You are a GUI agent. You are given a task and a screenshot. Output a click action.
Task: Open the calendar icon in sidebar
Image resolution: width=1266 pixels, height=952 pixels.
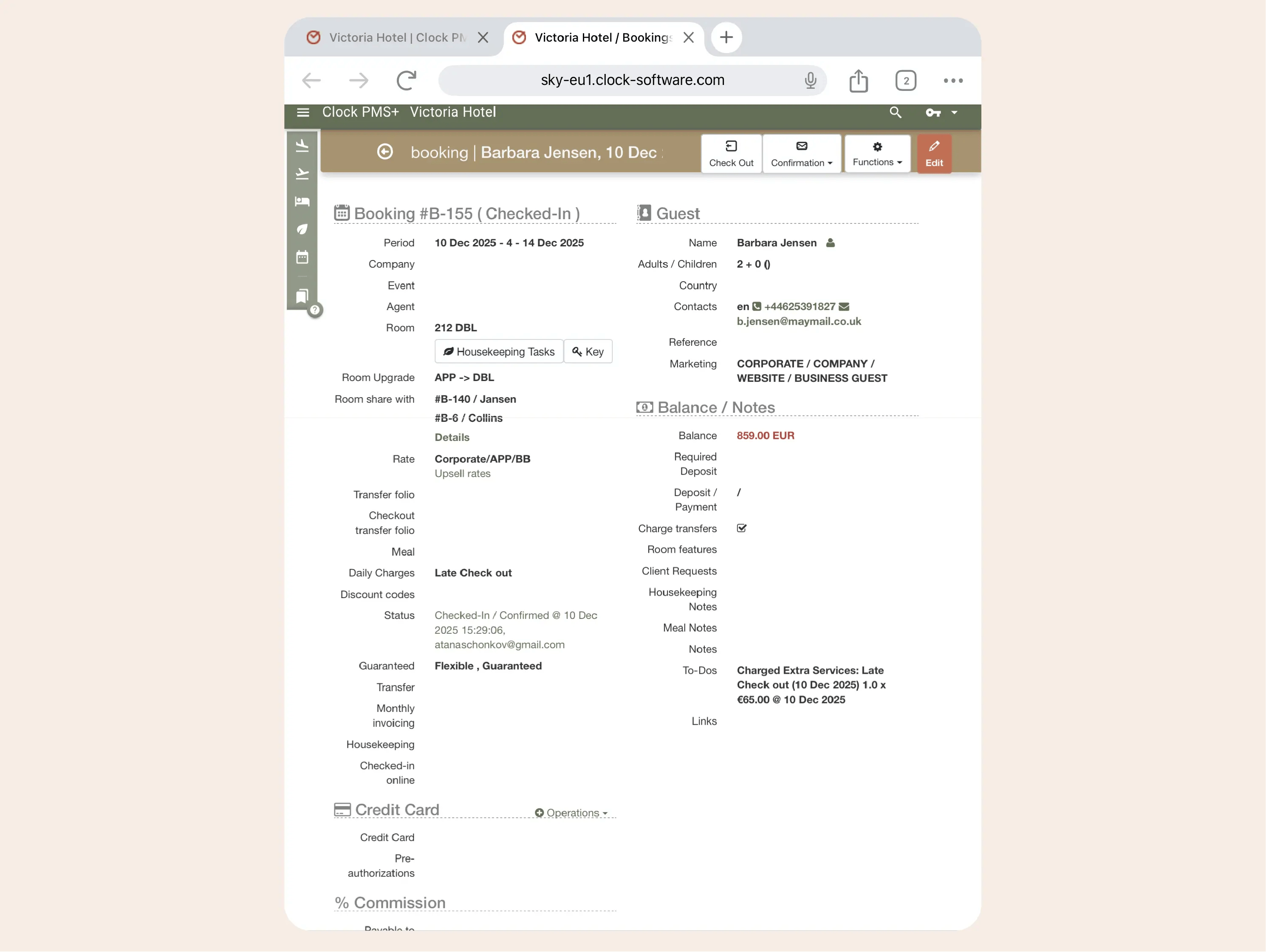302,257
